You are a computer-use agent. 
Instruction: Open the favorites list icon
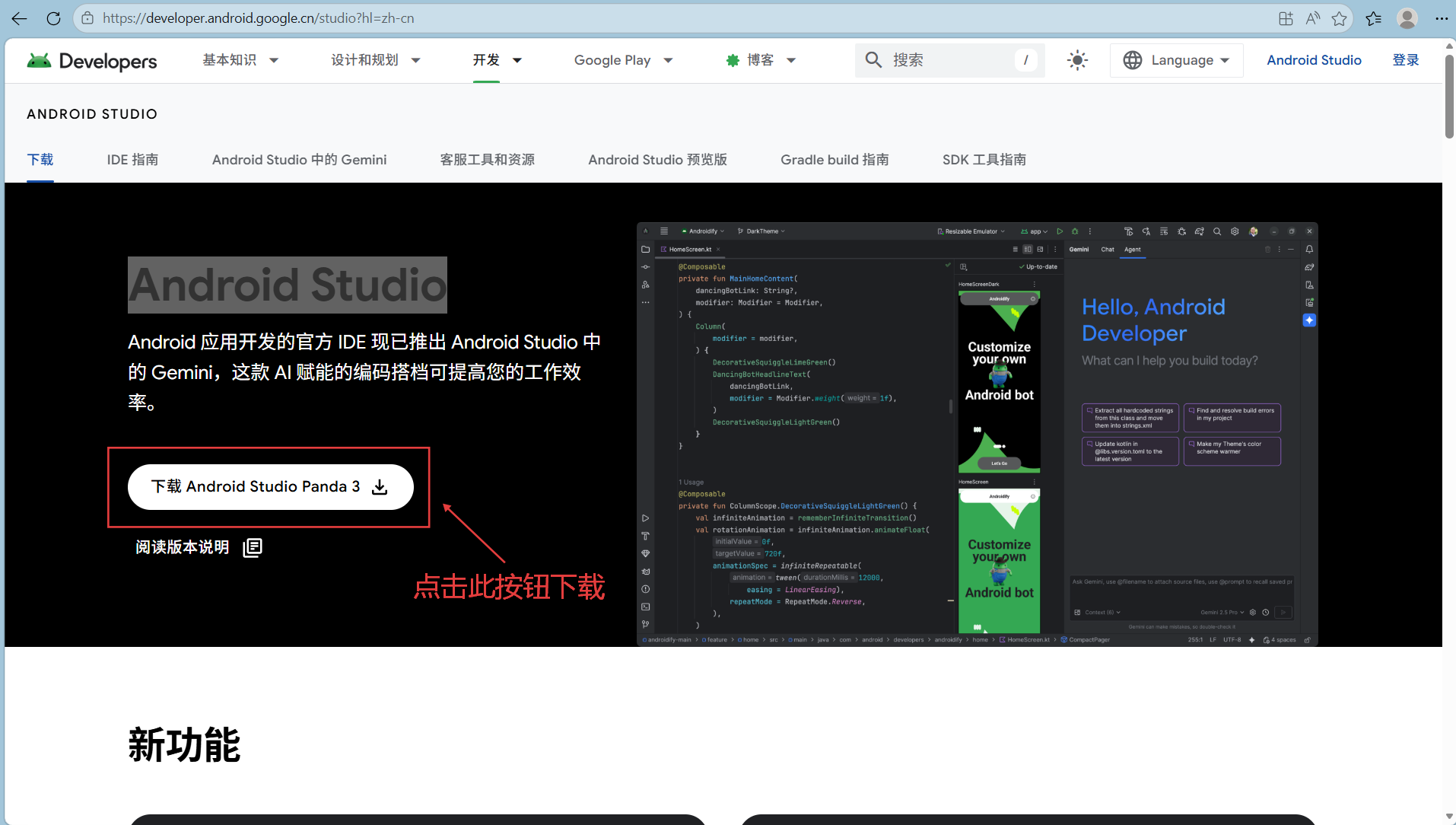pyautogui.click(x=1374, y=18)
